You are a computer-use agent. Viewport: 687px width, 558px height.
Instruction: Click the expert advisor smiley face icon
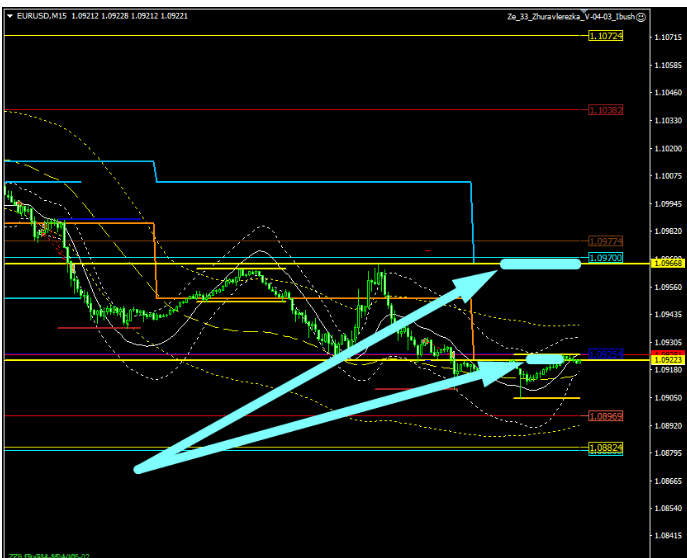[x=641, y=17]
